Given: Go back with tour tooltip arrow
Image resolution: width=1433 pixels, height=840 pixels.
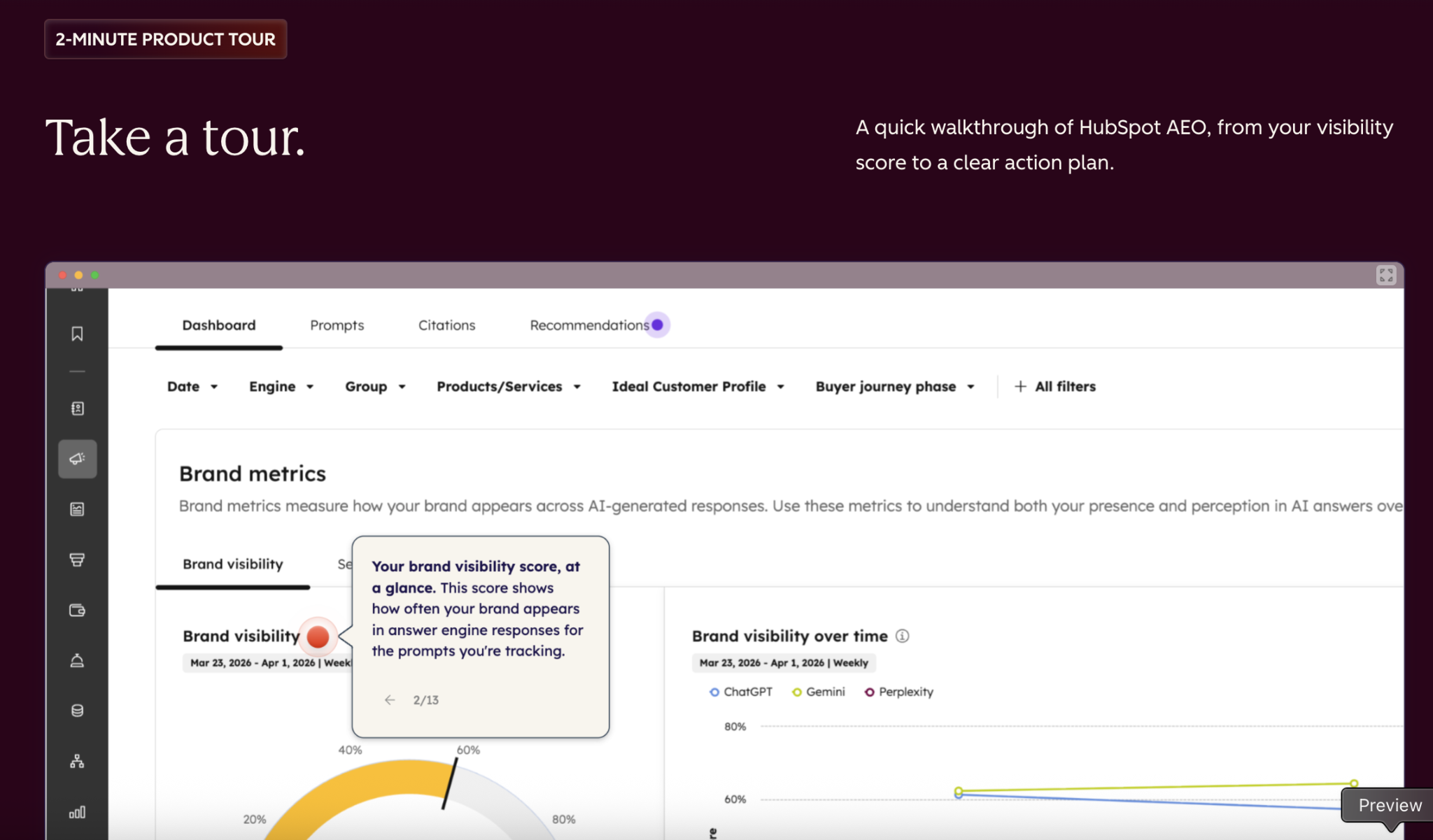Looking at the screenshot, I should [x=390, y=699].
